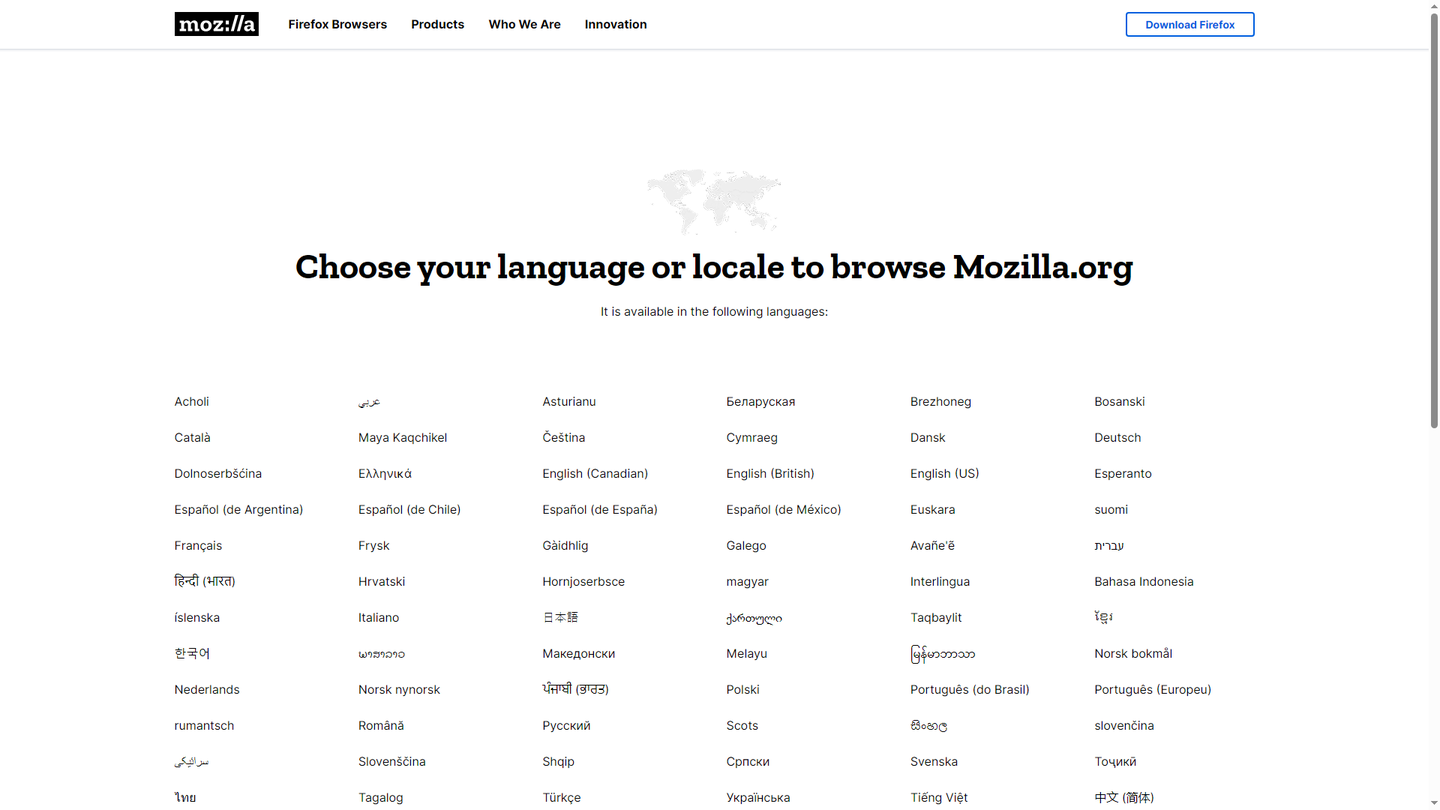Viewport: 1440px width, 810px height.
Task: Choose Português (Europeu)
Action: point(1152,689)
